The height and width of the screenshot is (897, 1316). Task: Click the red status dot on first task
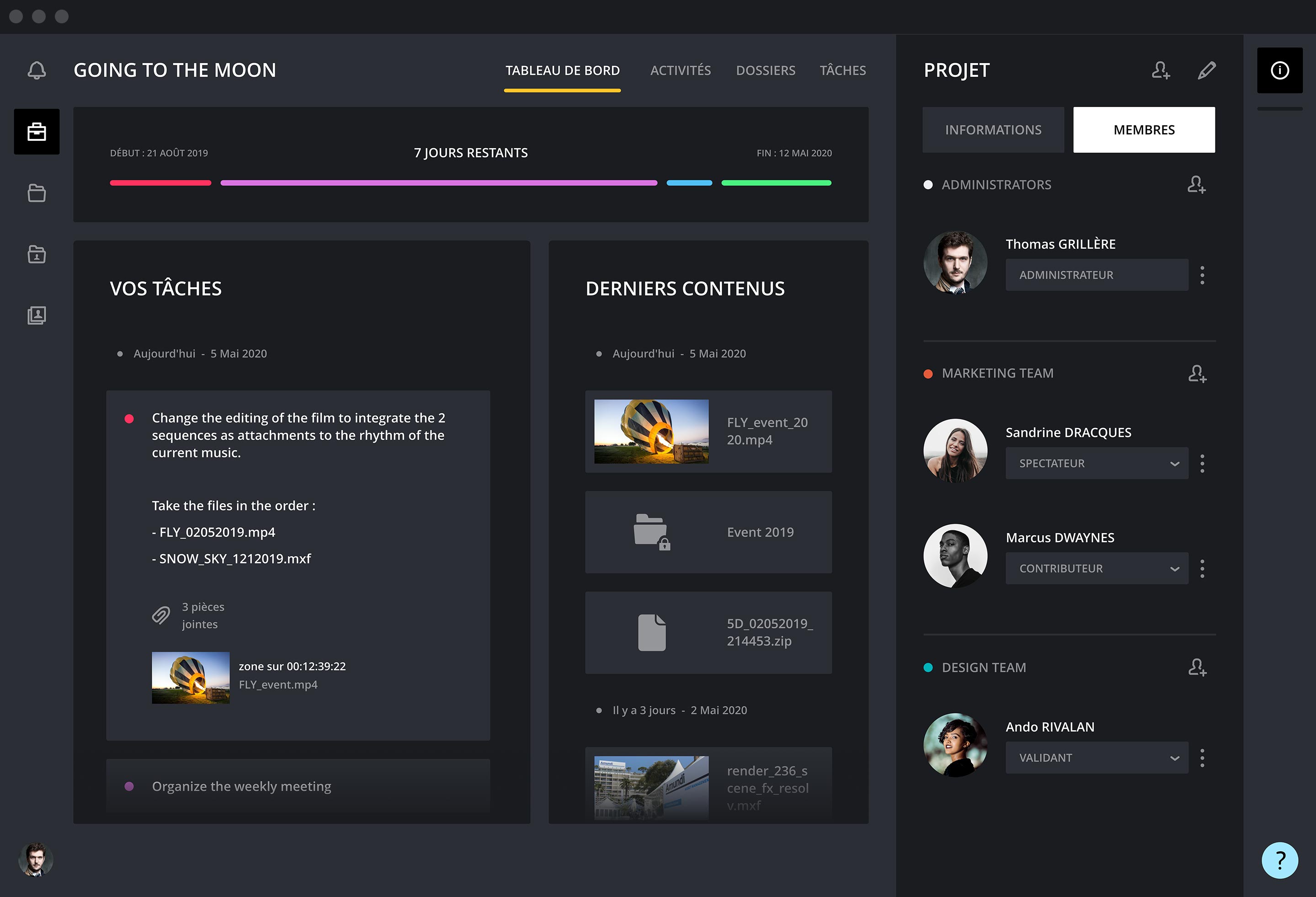pos(129,418)
